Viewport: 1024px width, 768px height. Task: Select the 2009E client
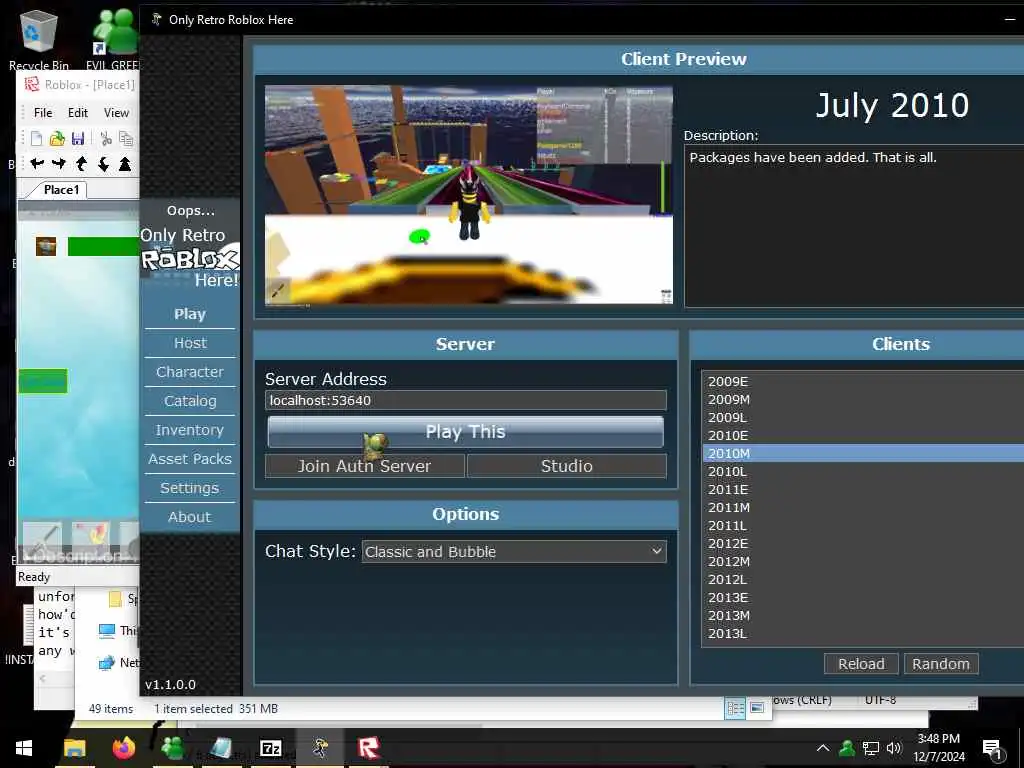coord(863,381)
